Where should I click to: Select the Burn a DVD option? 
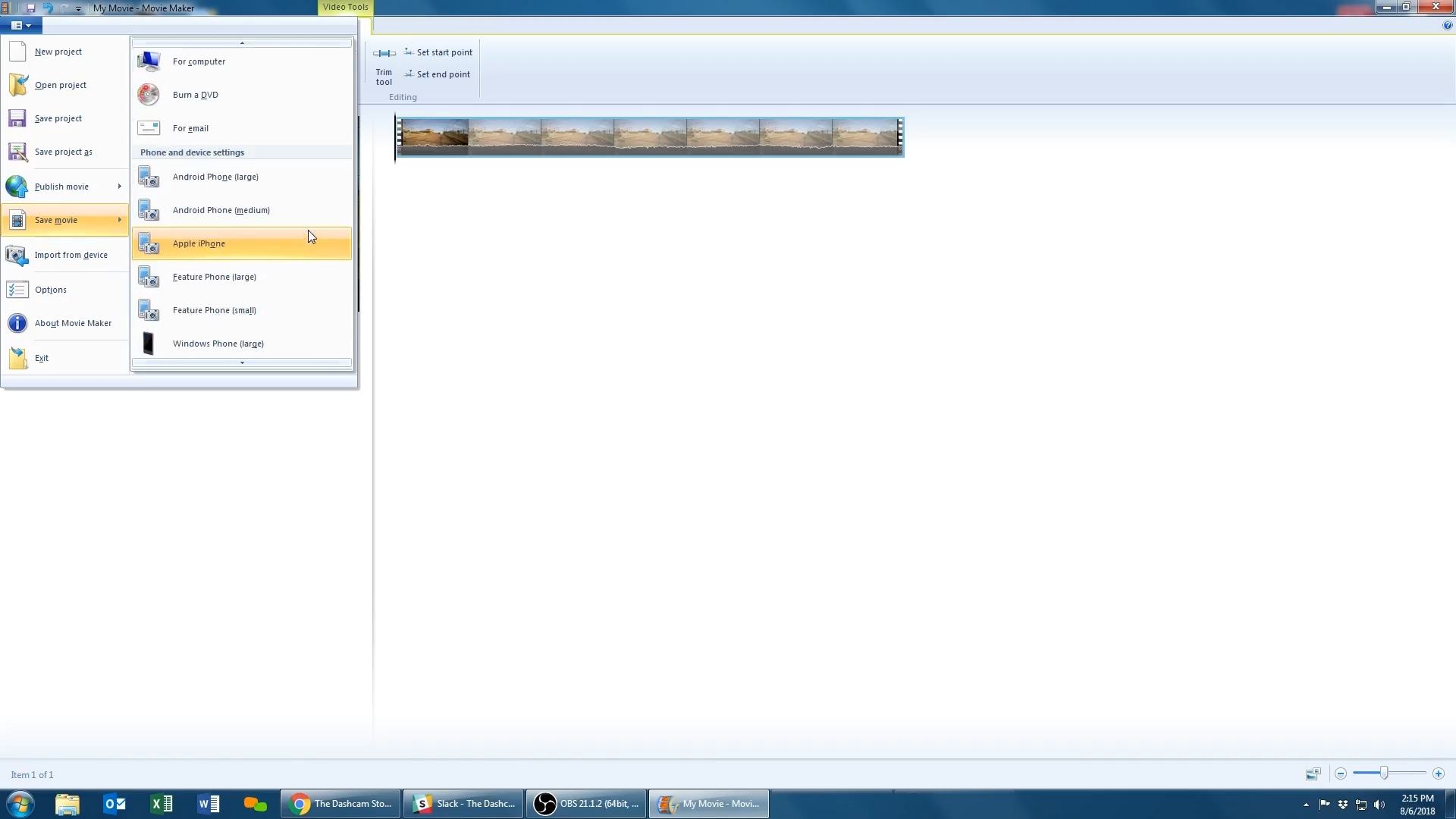coord(196,95)
